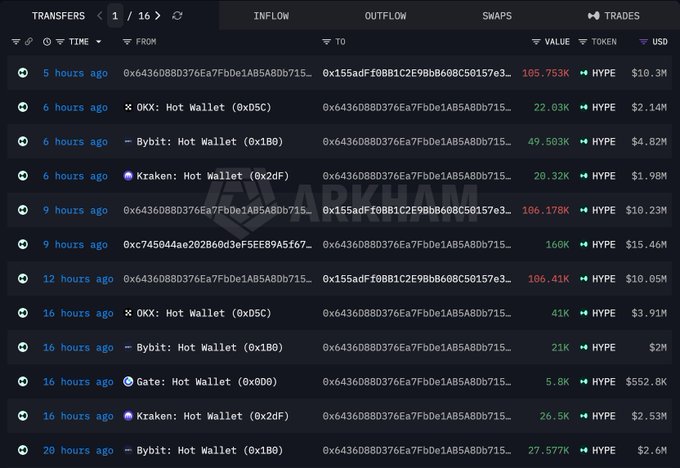Open the USD column filter

pos(644,42)
